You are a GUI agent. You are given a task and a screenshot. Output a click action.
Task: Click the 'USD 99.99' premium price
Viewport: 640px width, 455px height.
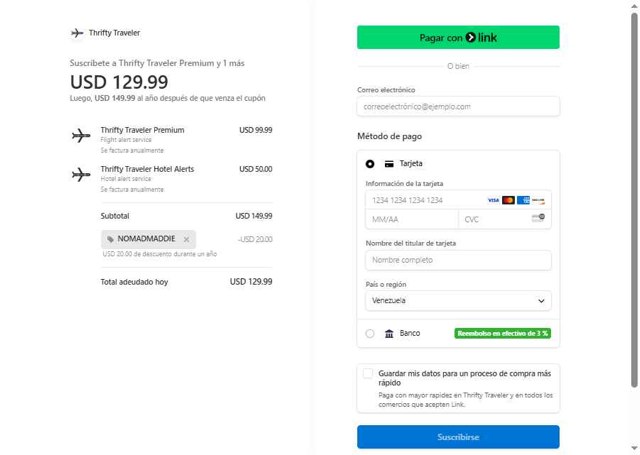(256, 130)
